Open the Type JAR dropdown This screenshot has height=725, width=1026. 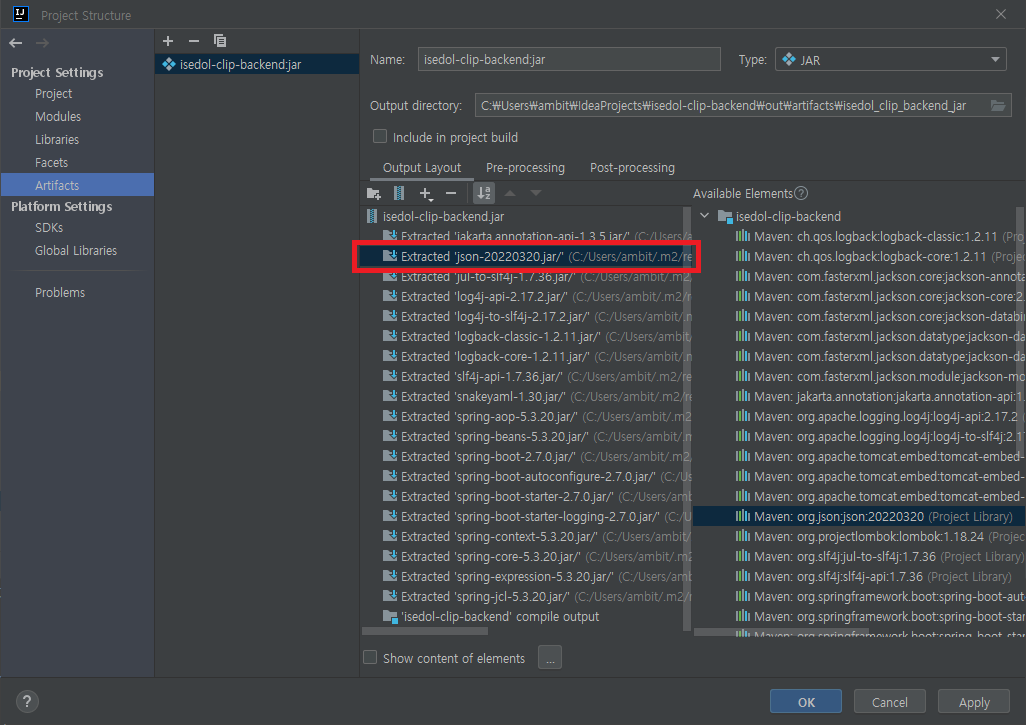(891, 60)
